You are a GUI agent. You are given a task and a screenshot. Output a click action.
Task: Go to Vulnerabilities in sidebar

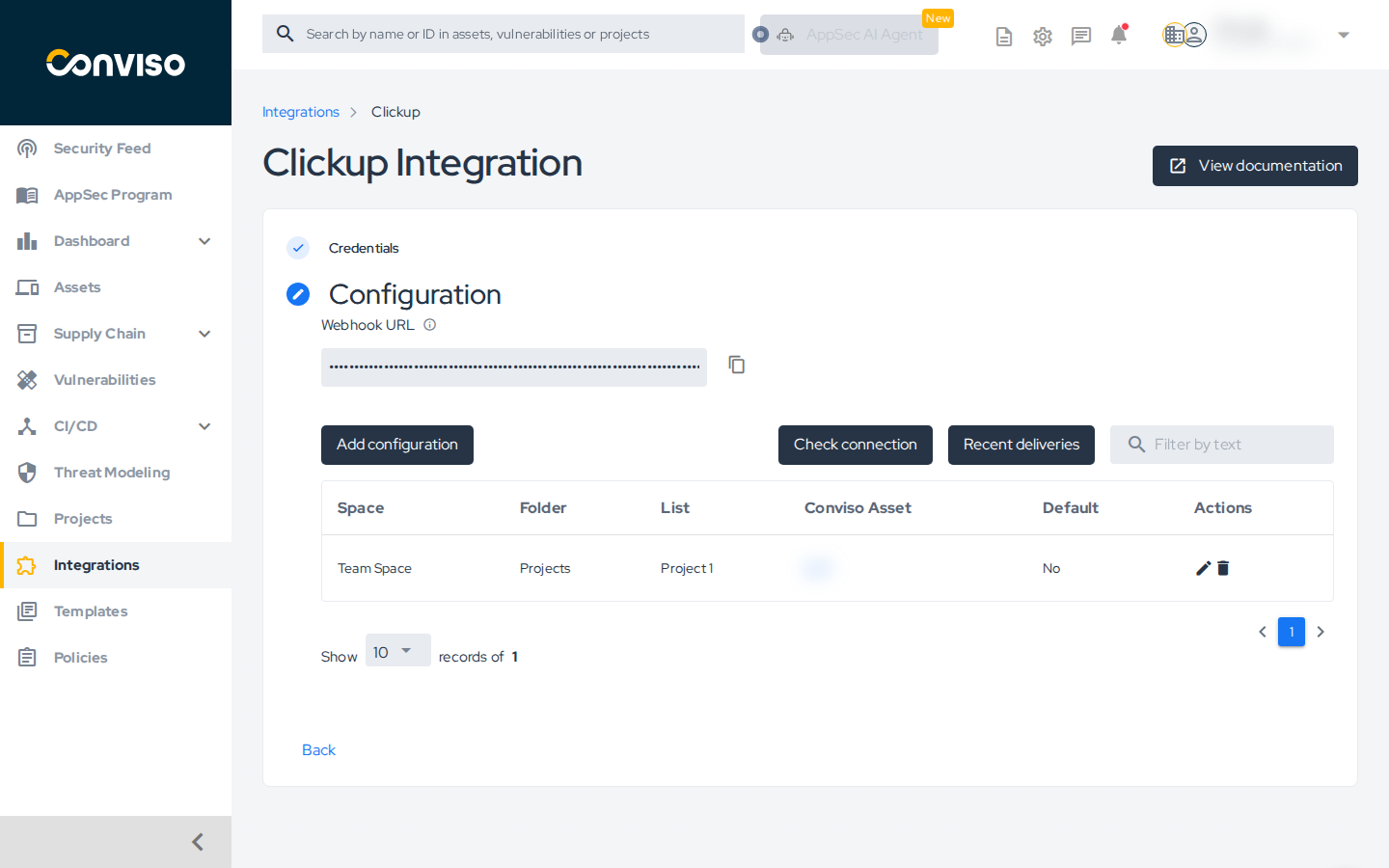[x=104, y=380]
